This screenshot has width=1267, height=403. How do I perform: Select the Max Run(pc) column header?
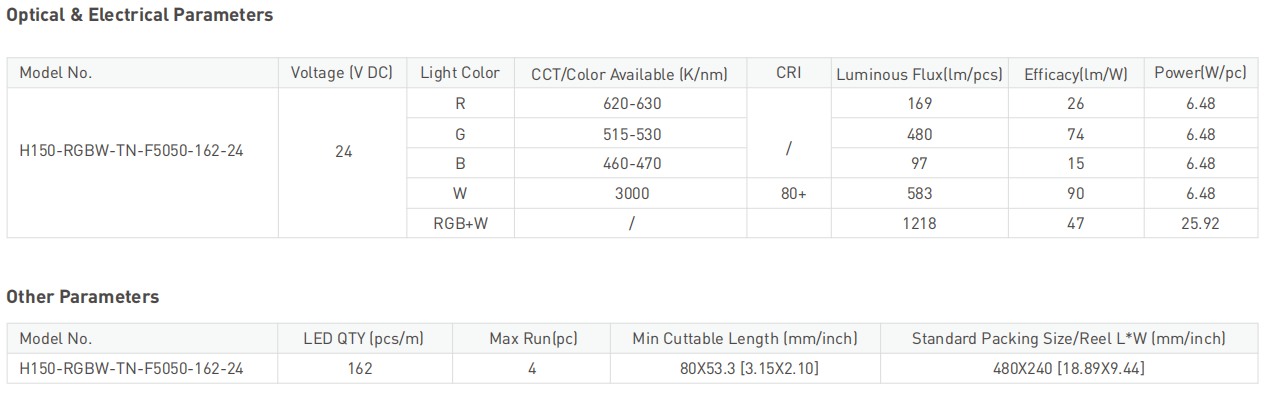click(x=534, y=339)
